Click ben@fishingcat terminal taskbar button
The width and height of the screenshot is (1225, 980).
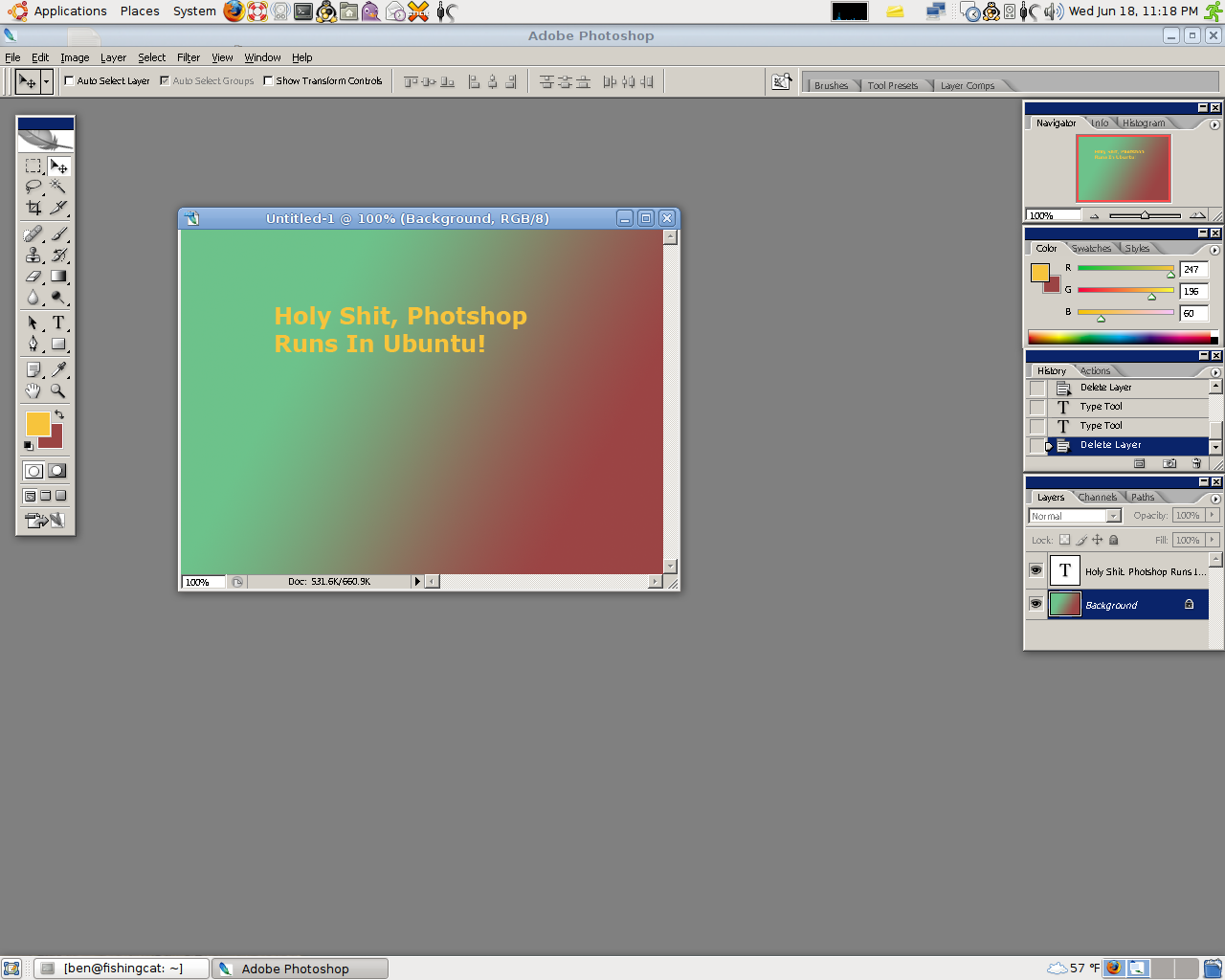(x=122, y=969)
